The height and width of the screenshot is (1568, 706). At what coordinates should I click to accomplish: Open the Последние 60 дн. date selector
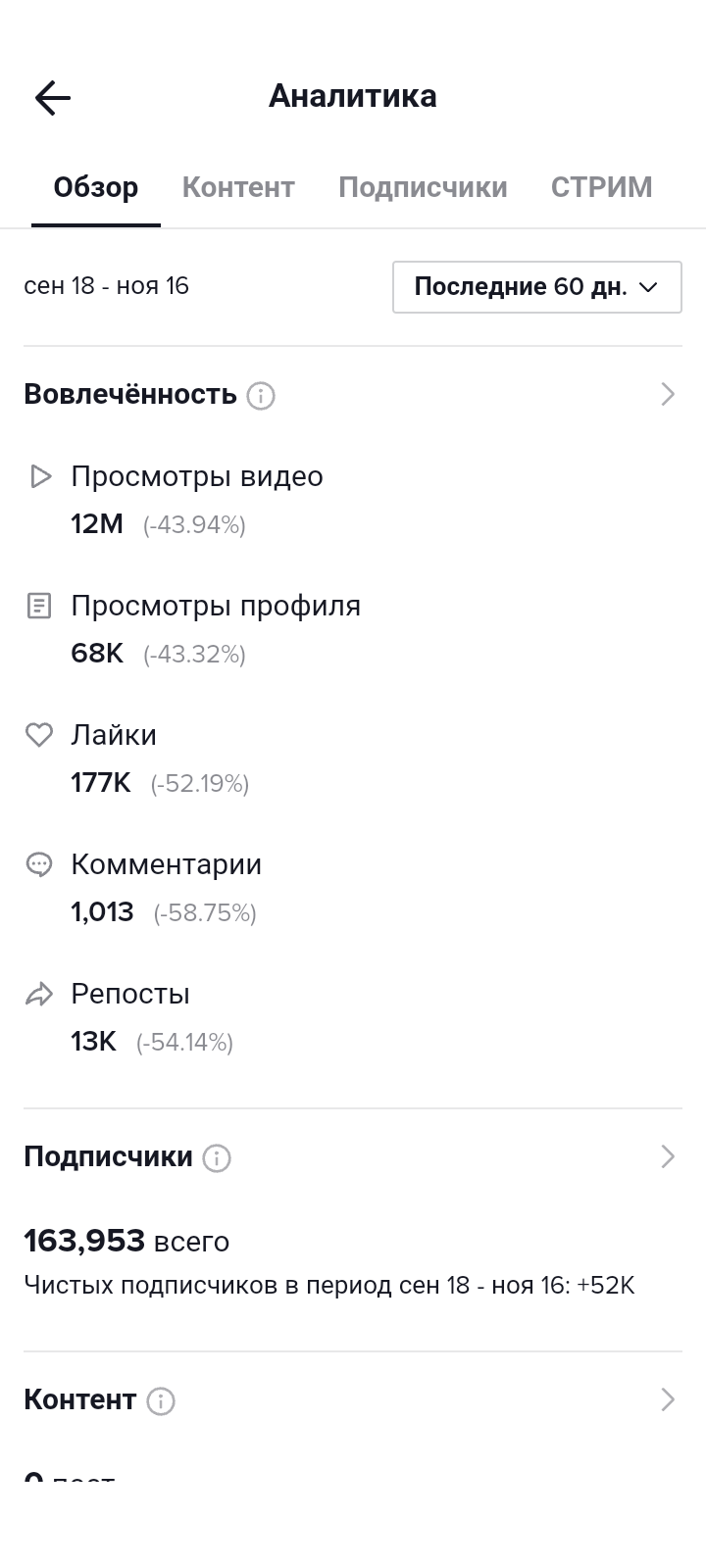point(536,287)
